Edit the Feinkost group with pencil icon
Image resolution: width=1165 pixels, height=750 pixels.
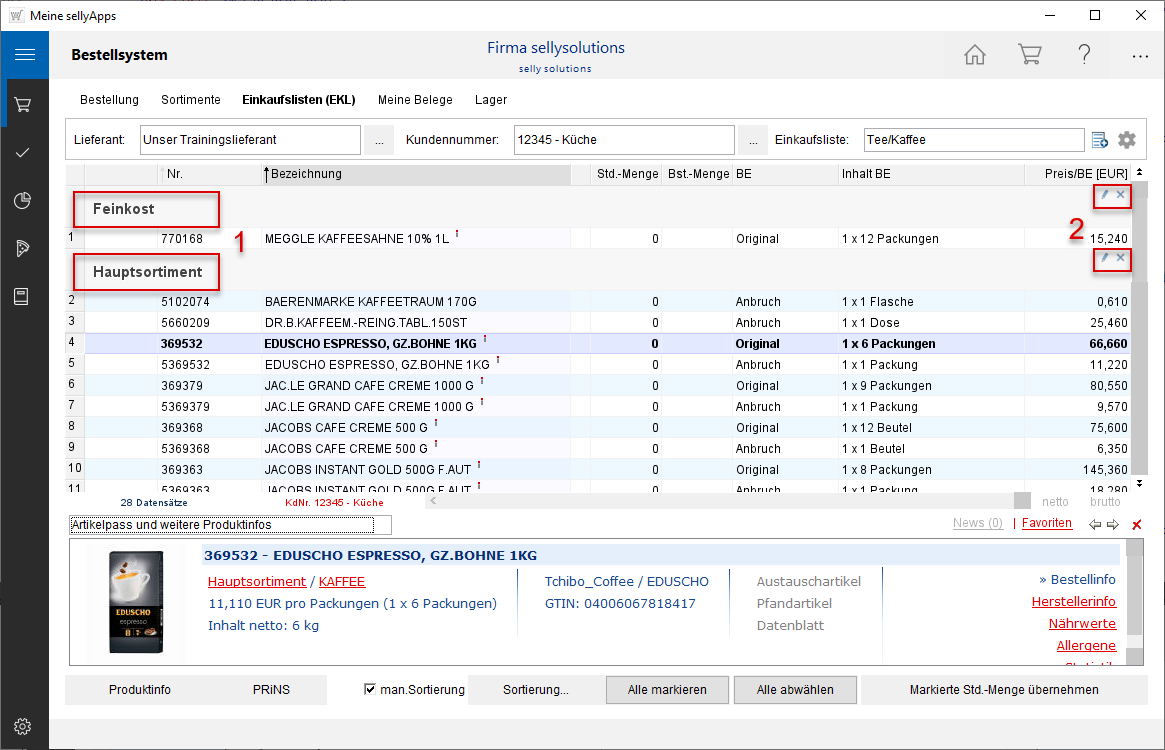(x=1105, y=196)
